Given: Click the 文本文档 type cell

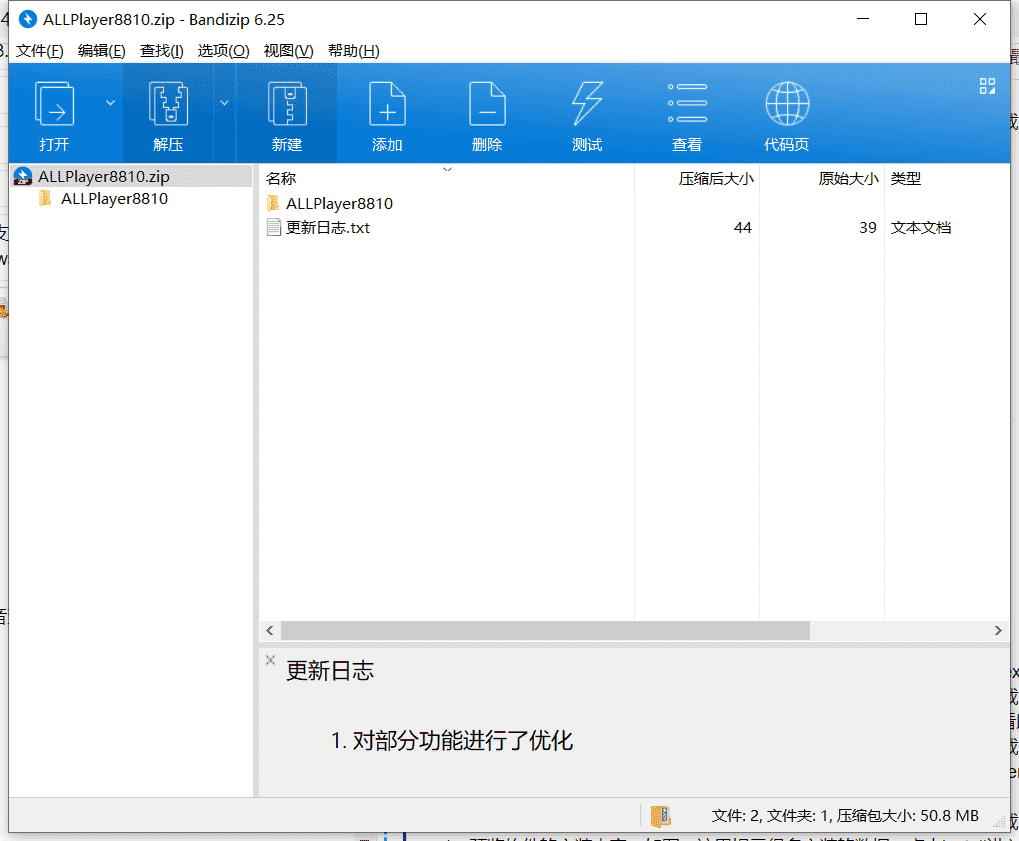Looking at the screenshot, I should click(921, 227).
